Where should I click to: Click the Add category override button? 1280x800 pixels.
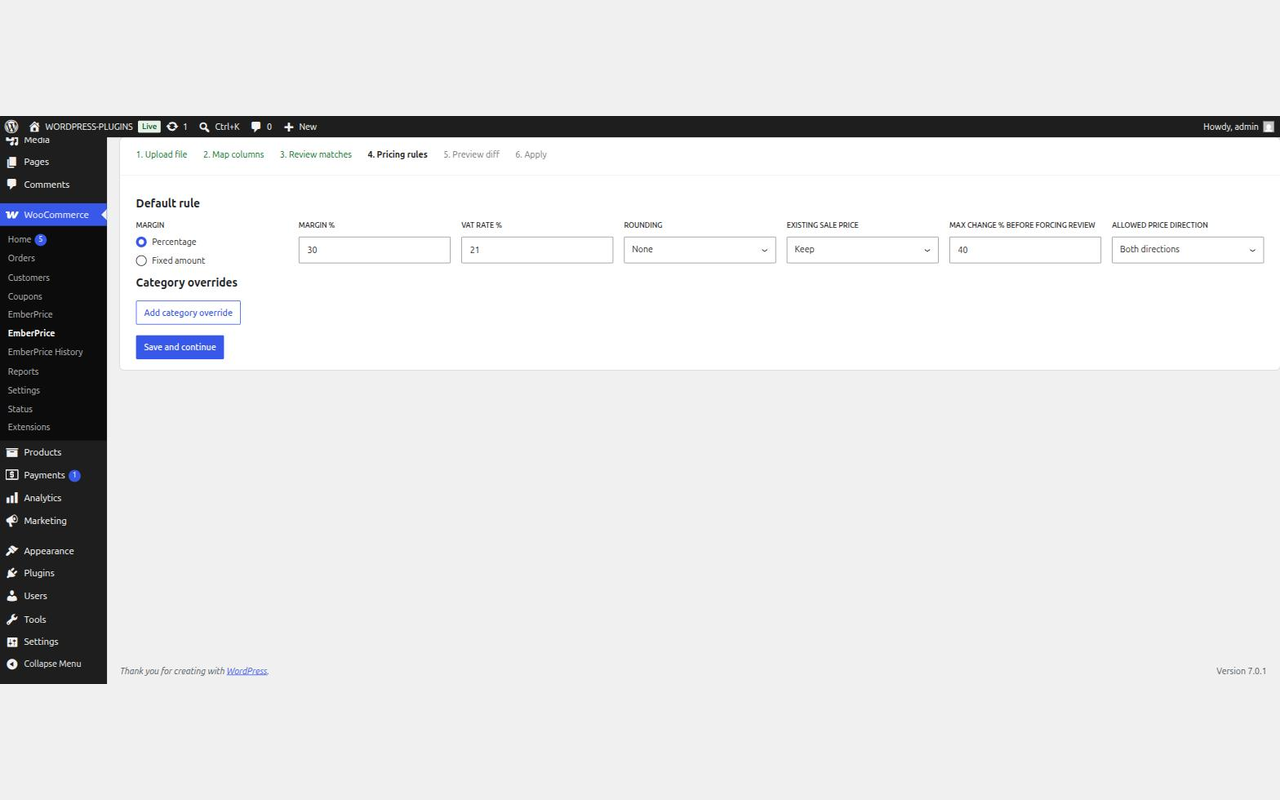coord(188,313)
